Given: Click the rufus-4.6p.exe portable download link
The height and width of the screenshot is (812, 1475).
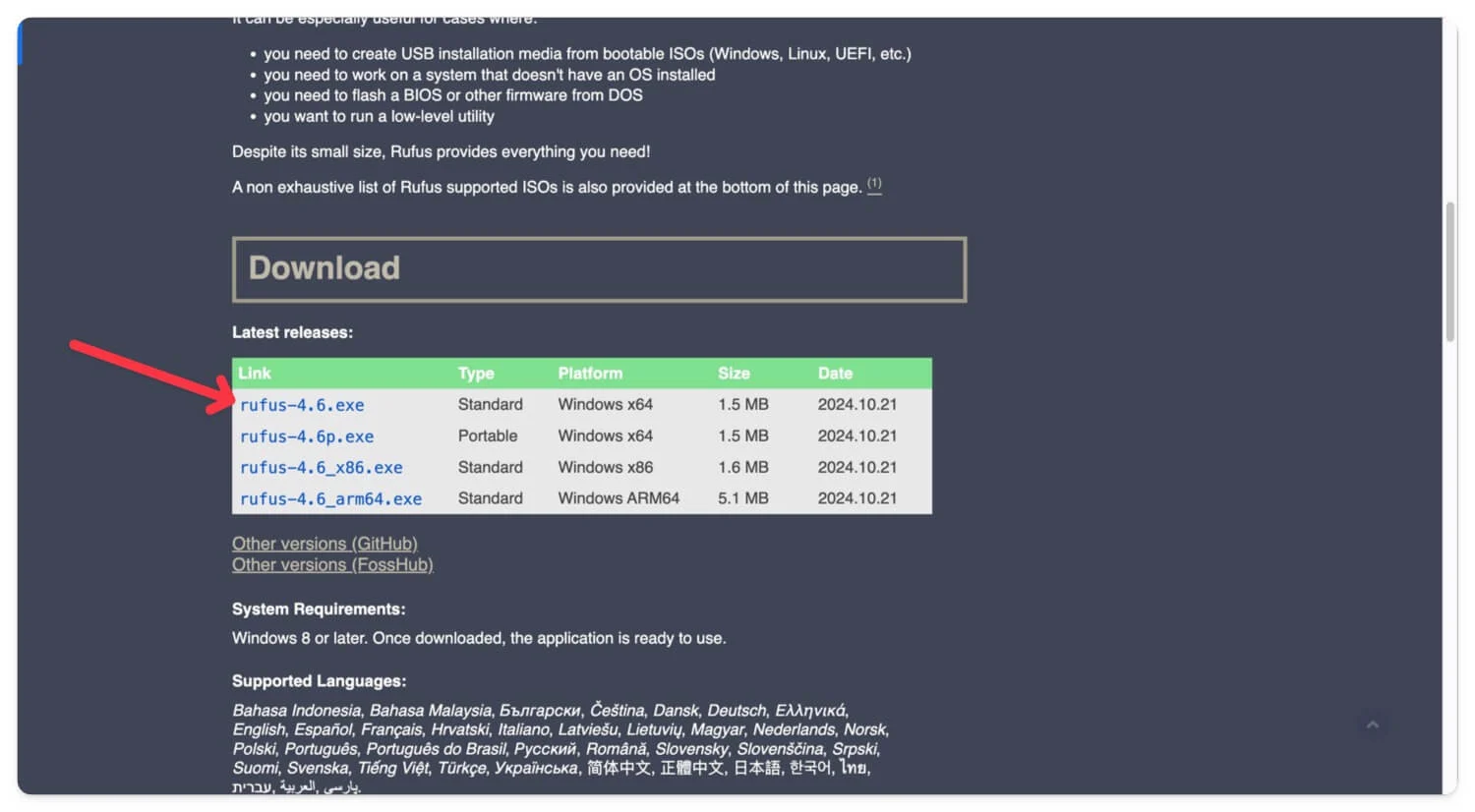Looking at the screenshot, I should [x=307, y=436].
